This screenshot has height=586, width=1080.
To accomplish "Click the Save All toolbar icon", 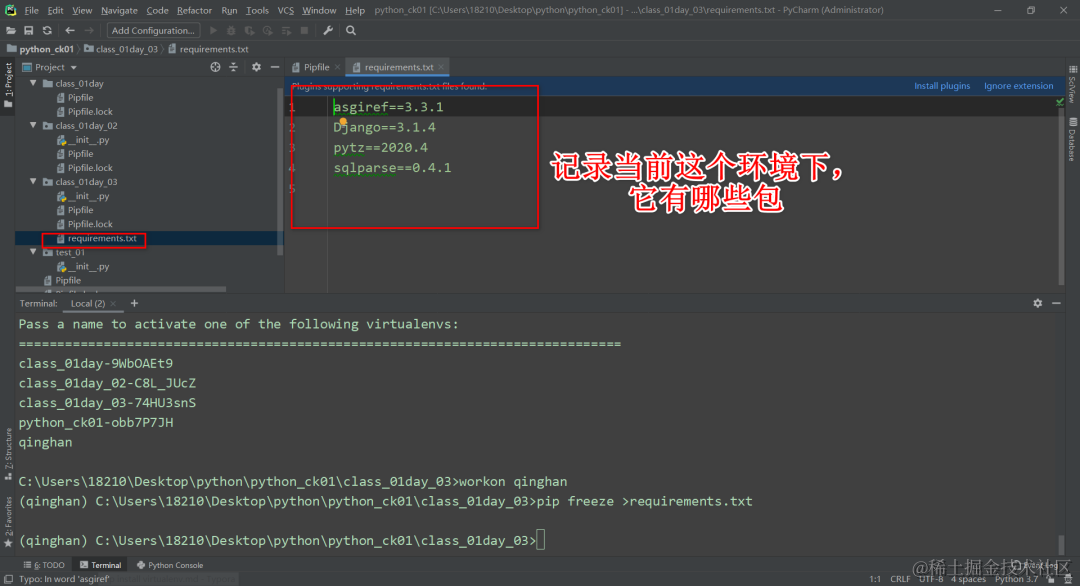I will [x=28, y=30].
